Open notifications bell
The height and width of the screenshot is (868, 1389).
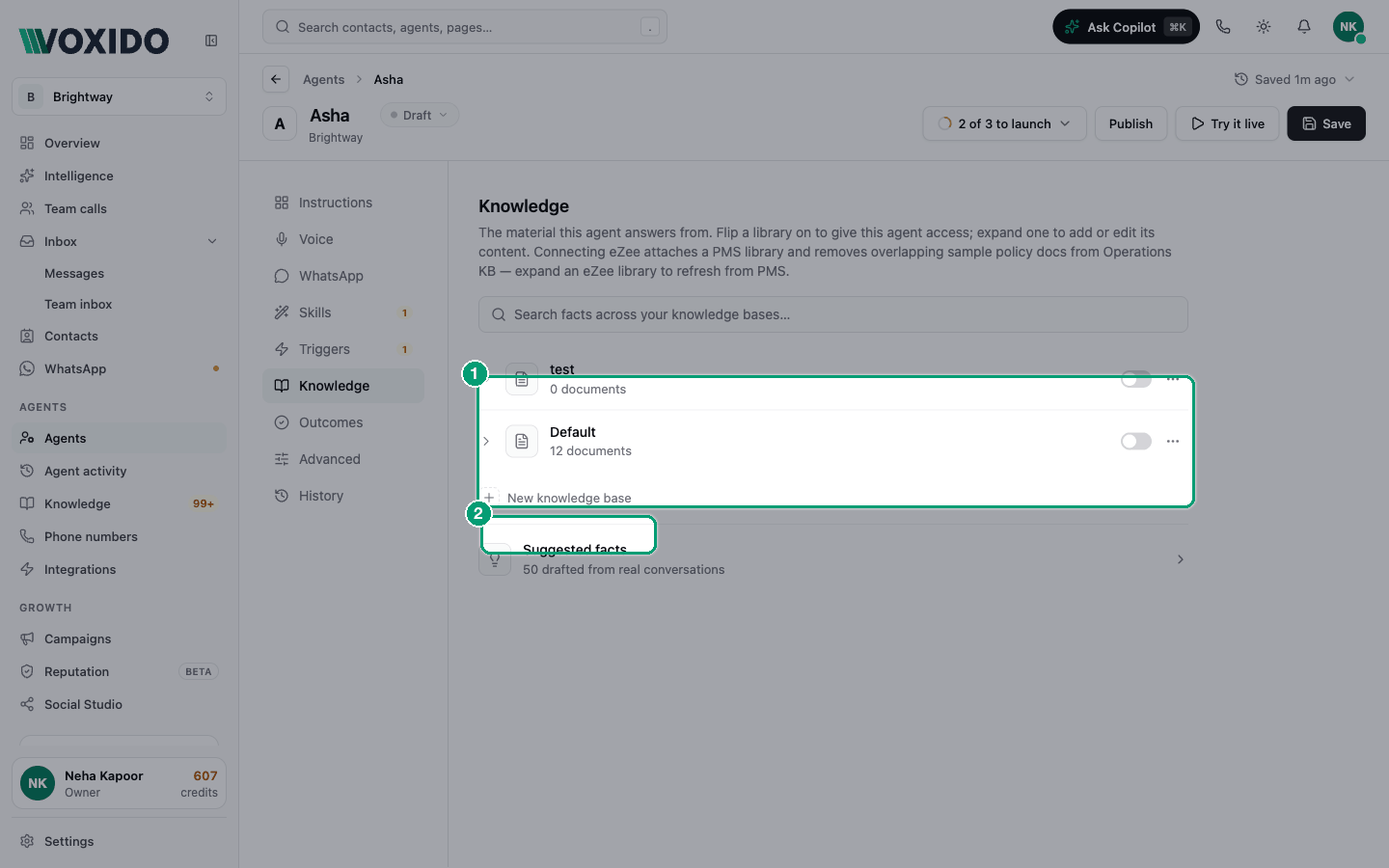pyautogui.click(x=1304, y=27)
